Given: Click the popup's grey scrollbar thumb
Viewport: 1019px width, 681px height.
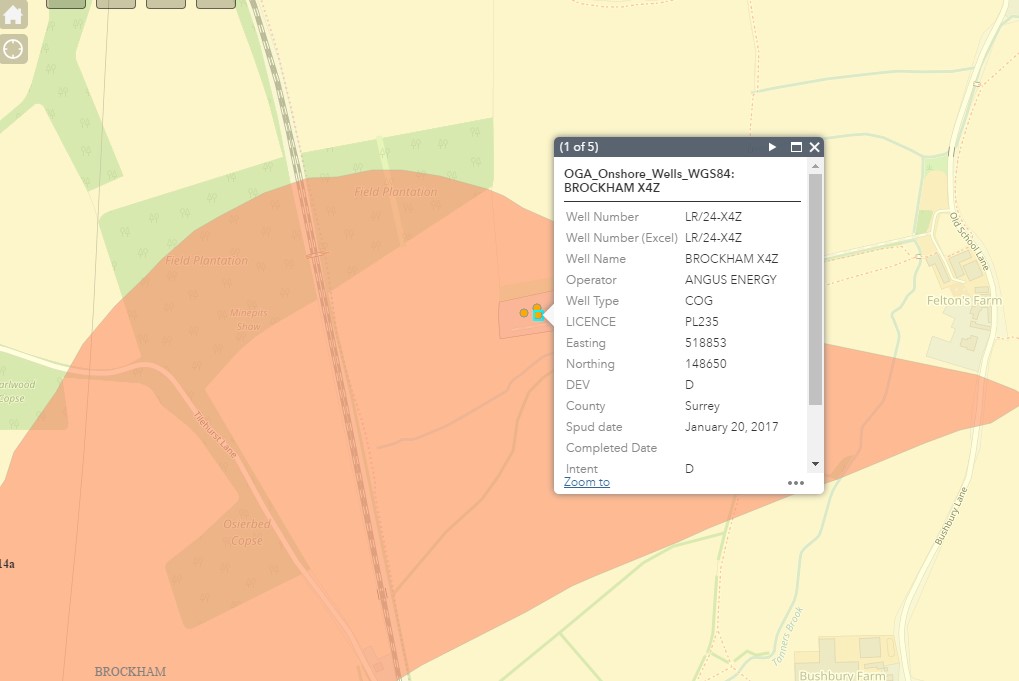Looking at the screenshot, I should tap(815, 290).
